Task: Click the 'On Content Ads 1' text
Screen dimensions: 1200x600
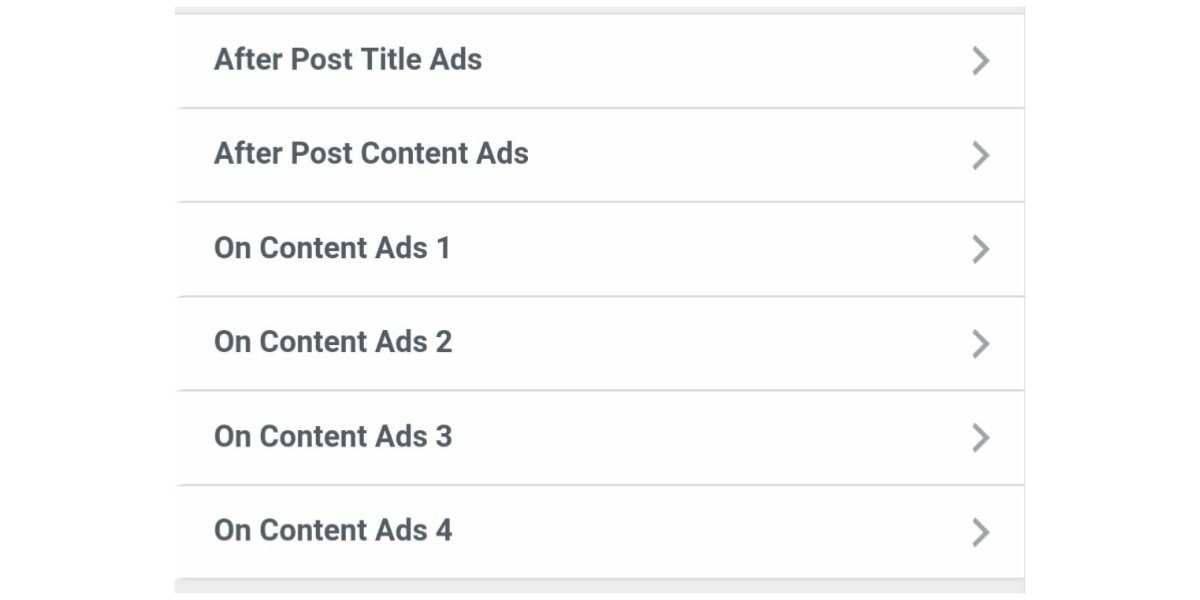Action: point(332,248)
